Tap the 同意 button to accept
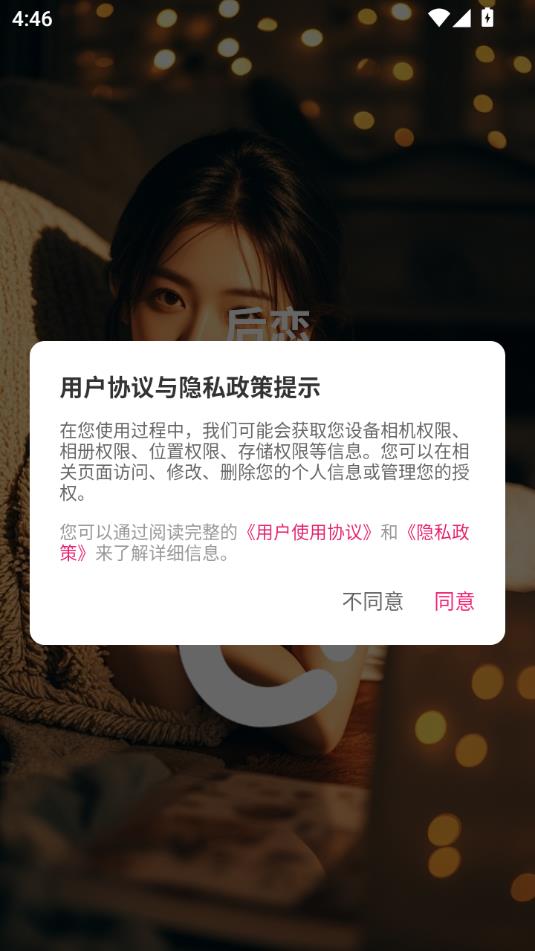This screenshot has width=535, height=951. click(454, 601)
